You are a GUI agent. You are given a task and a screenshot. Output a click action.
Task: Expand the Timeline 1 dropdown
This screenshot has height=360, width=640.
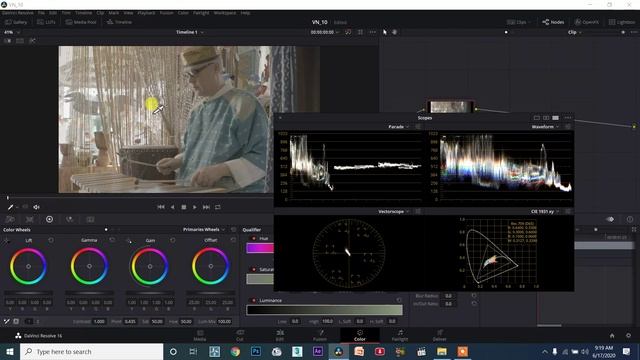tap(190, 32)
